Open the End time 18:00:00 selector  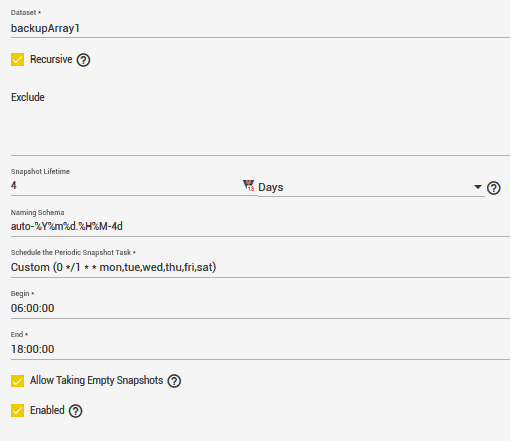tap(260, 349)
